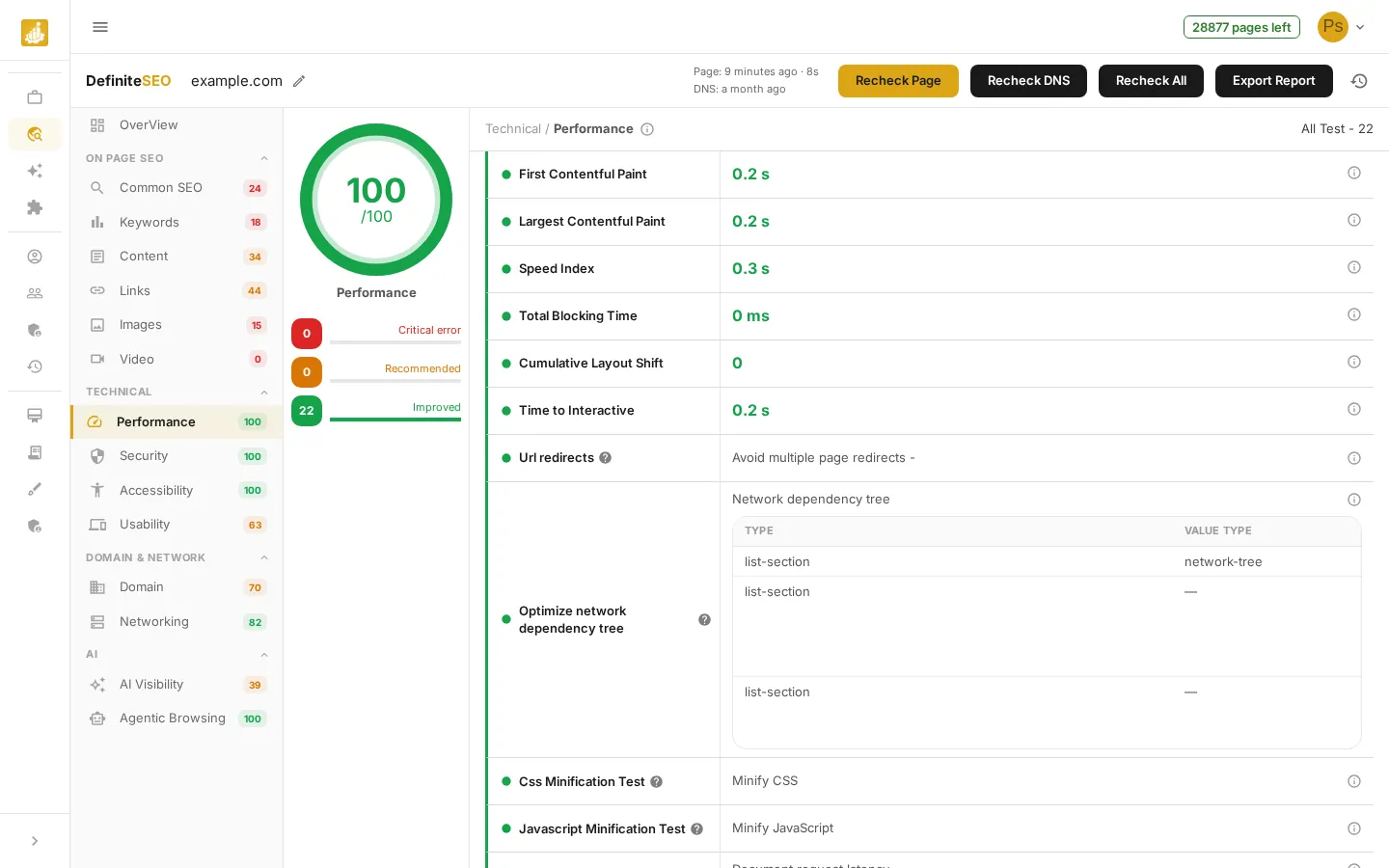Click the DefiniteSEO logo icon in the sidebar
Screen dimensions: 1389x868
(x=35, y=33)
